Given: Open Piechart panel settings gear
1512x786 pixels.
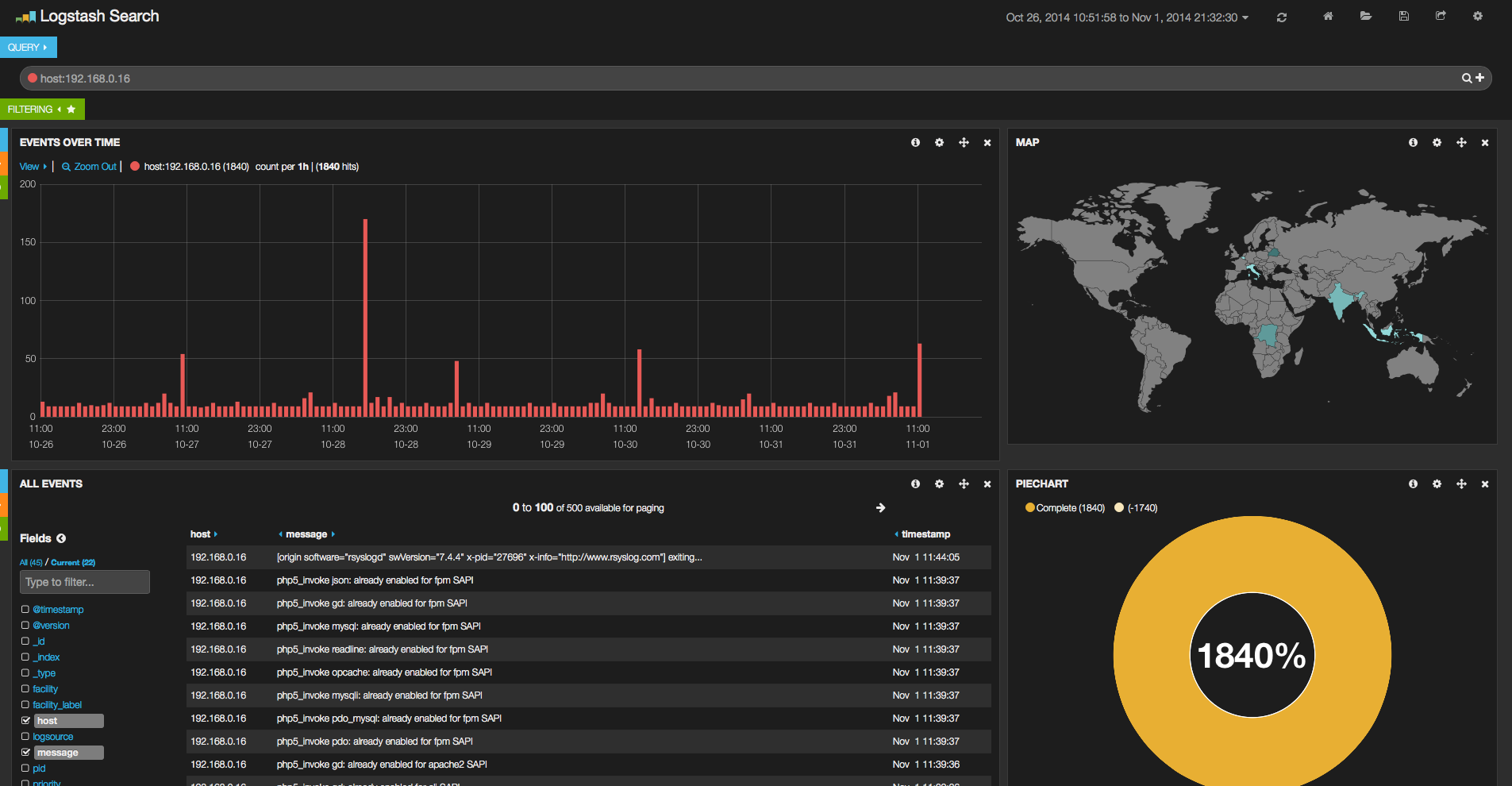Looking at the screenshot, I should (x=1437, y=484).
